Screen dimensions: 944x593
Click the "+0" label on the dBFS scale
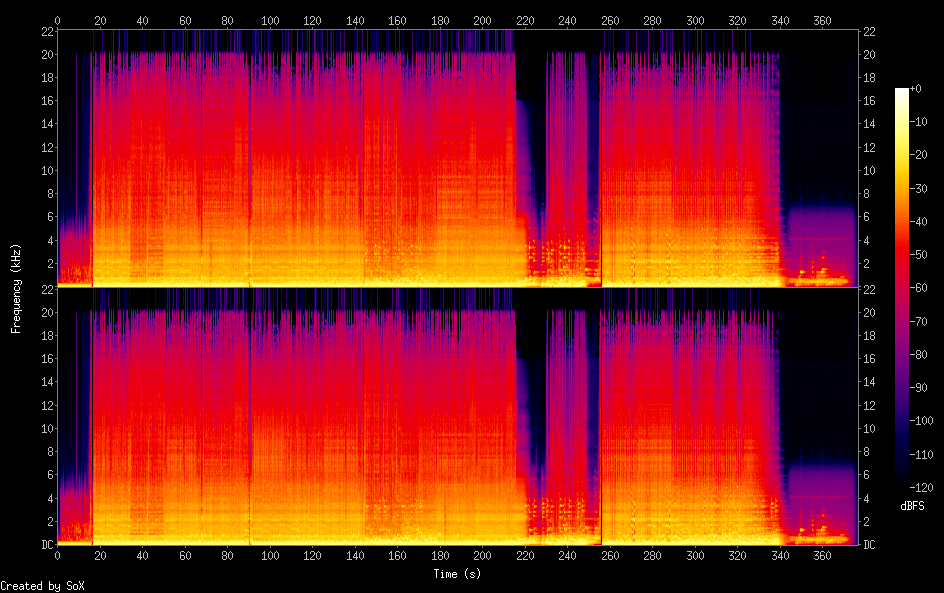915,88
